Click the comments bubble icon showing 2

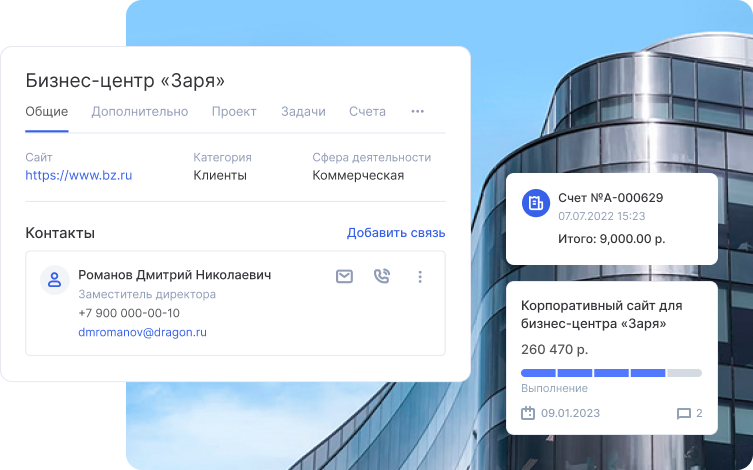pos(683,413)
